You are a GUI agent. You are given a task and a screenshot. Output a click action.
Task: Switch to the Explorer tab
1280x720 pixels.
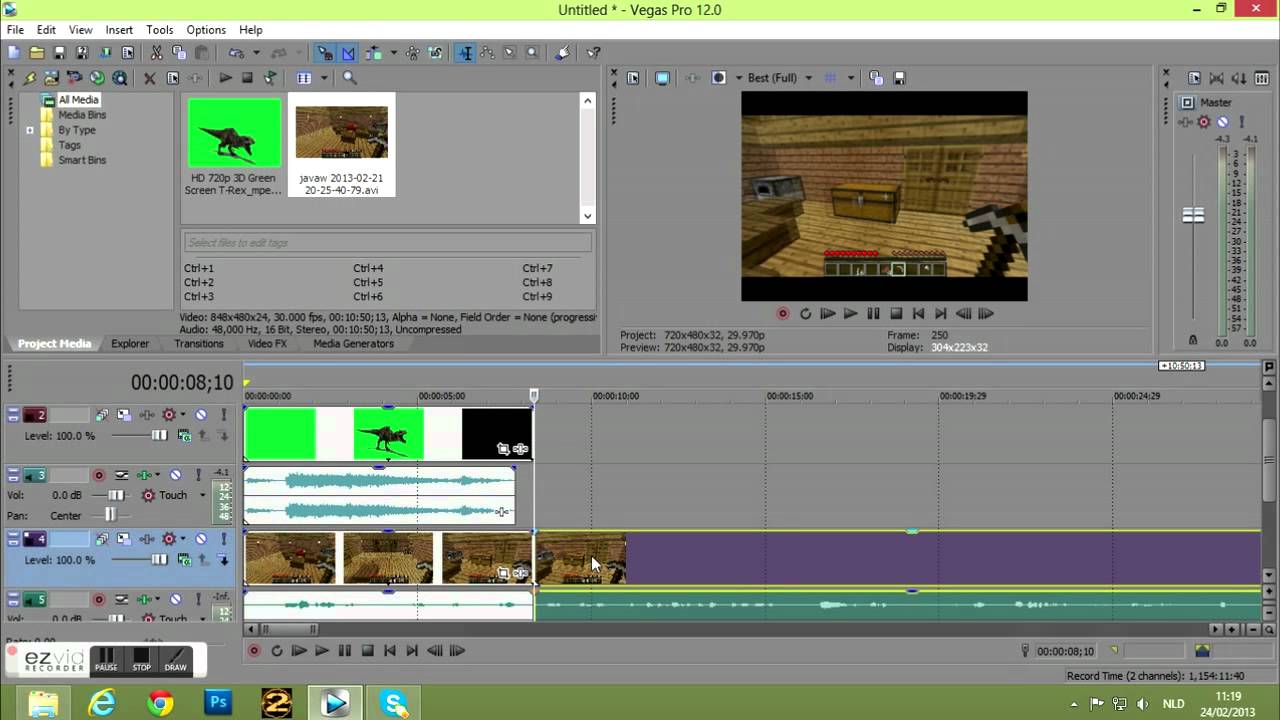130,344
